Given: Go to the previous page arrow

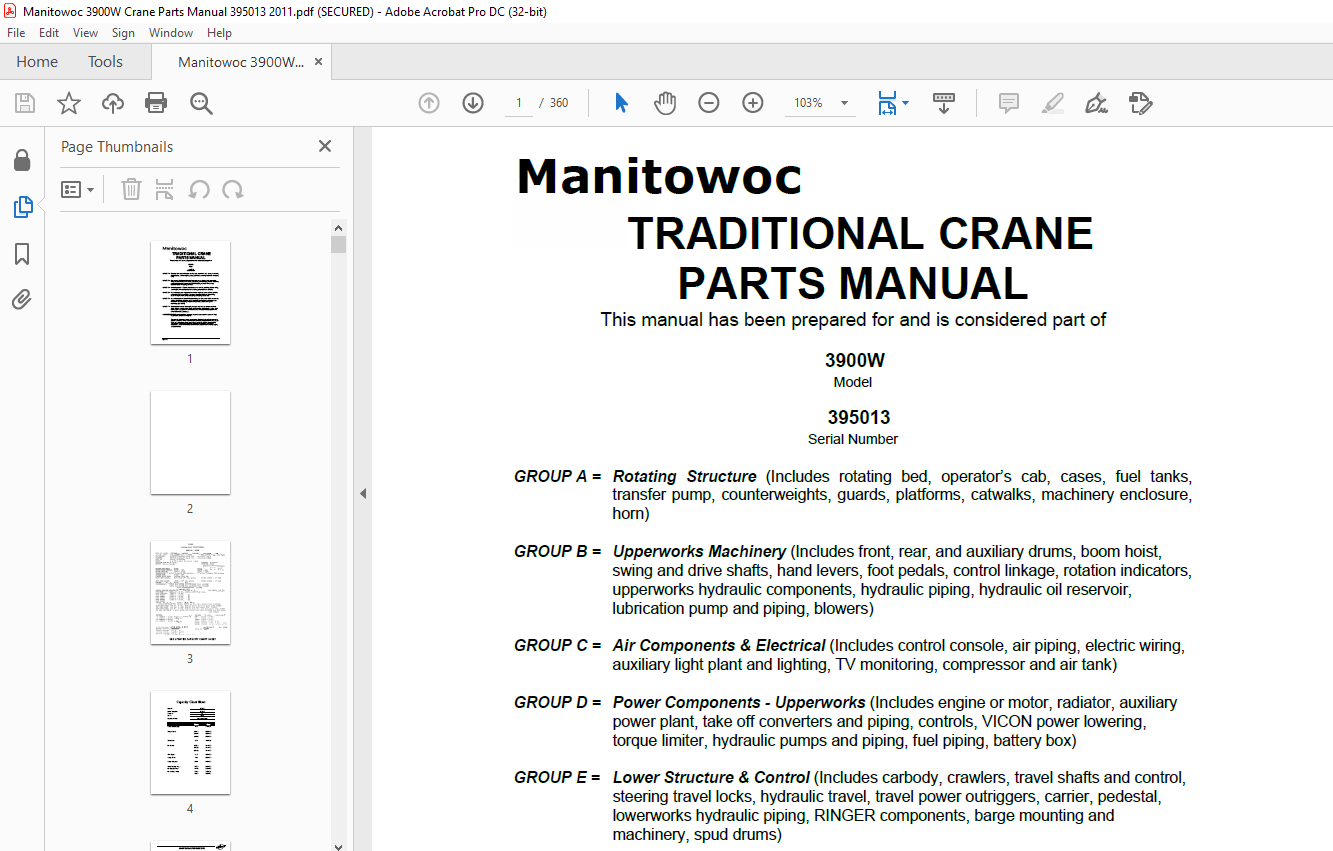Looking at the screenshot, I should click(x=429, y=103).
